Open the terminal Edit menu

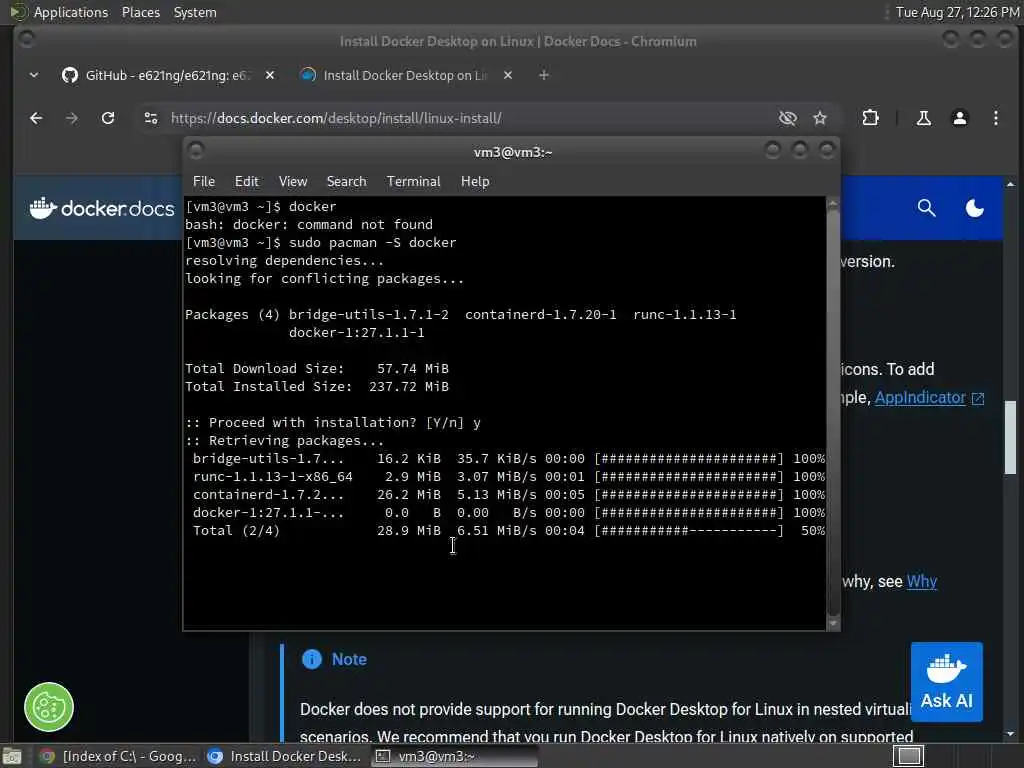[x=246, y=182]
